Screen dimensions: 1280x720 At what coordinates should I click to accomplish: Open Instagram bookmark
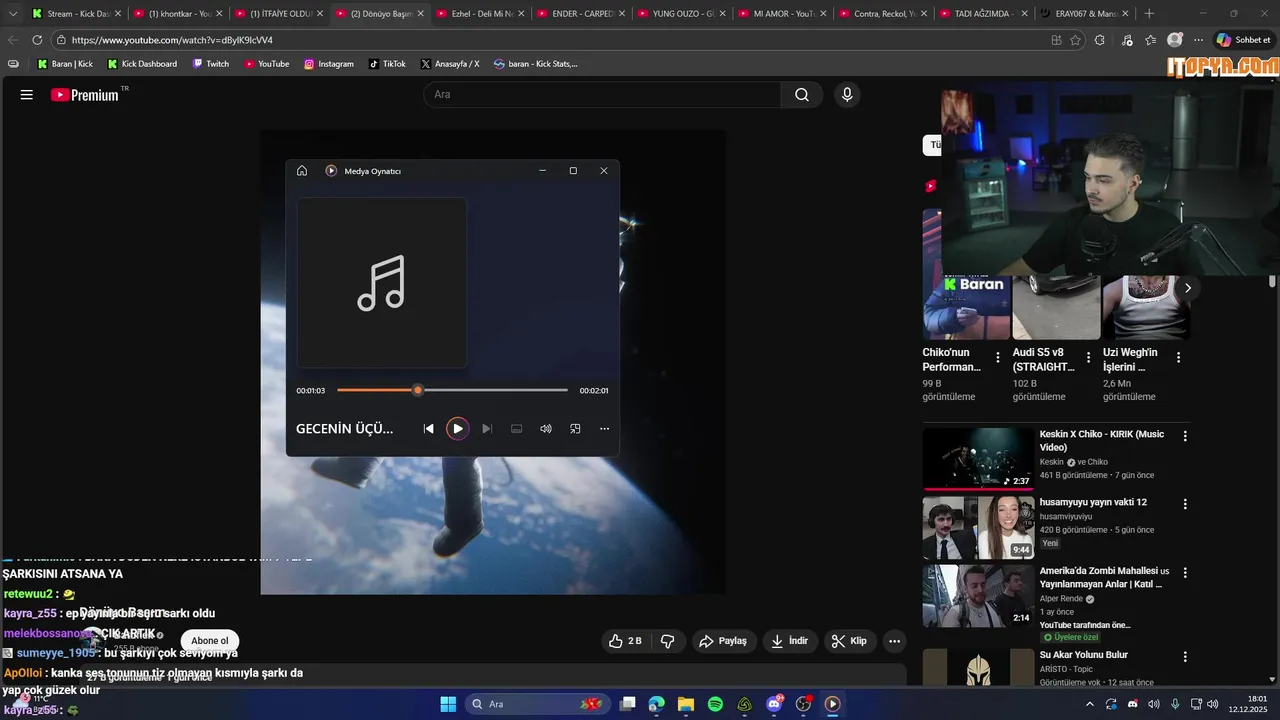click(x=329, y=64)
